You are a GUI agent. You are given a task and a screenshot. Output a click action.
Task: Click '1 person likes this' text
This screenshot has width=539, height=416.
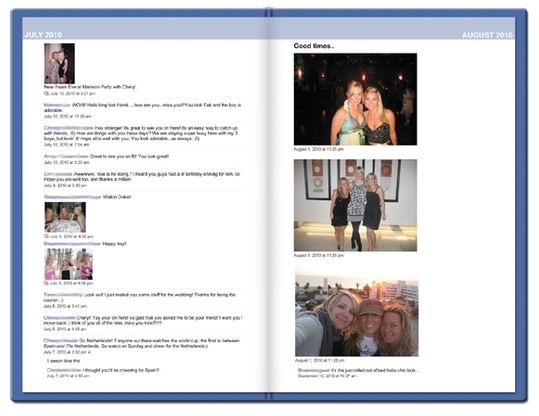coord(63,361)
